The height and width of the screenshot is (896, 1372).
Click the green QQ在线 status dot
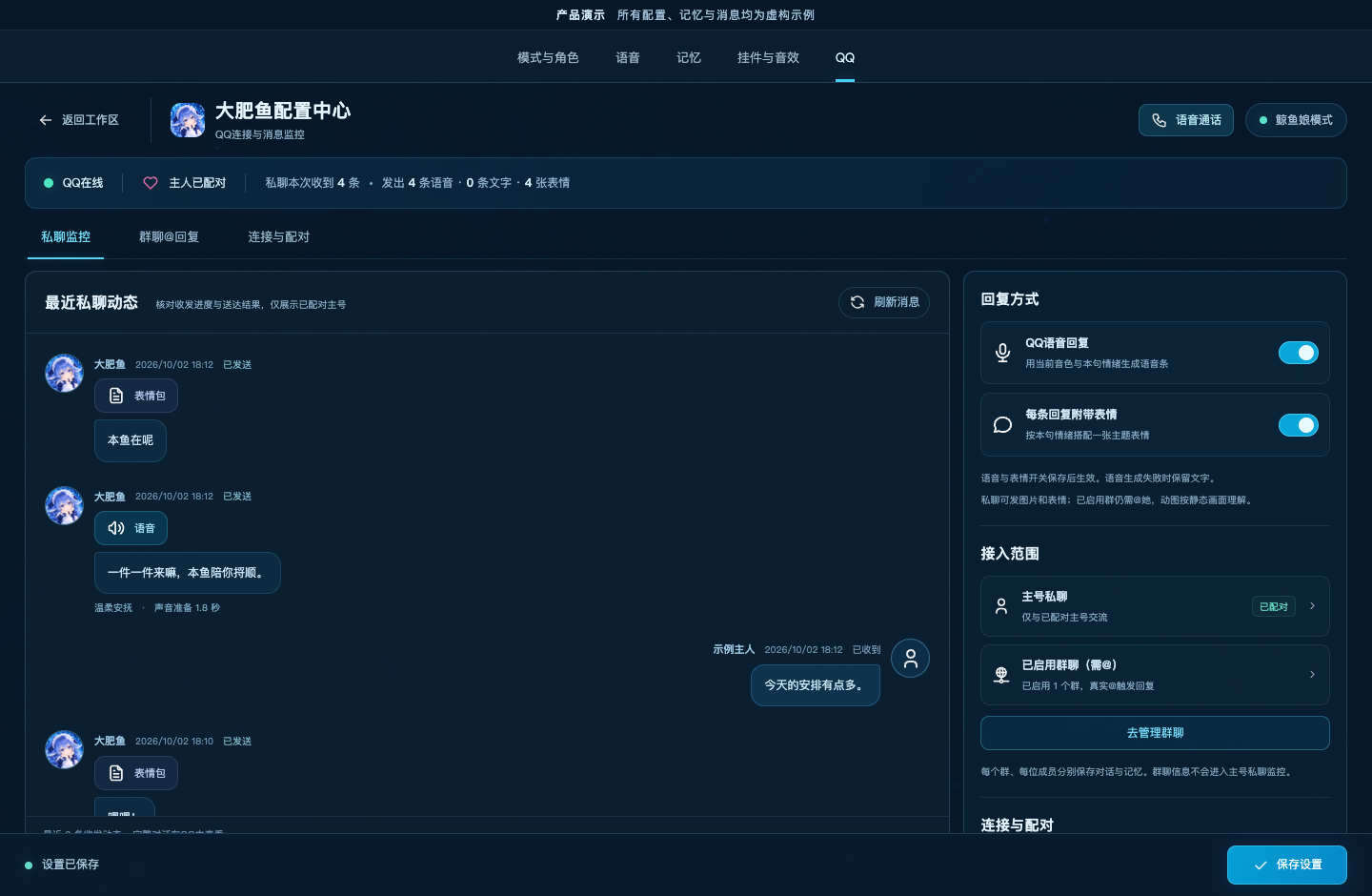click(x=49, y=183)
